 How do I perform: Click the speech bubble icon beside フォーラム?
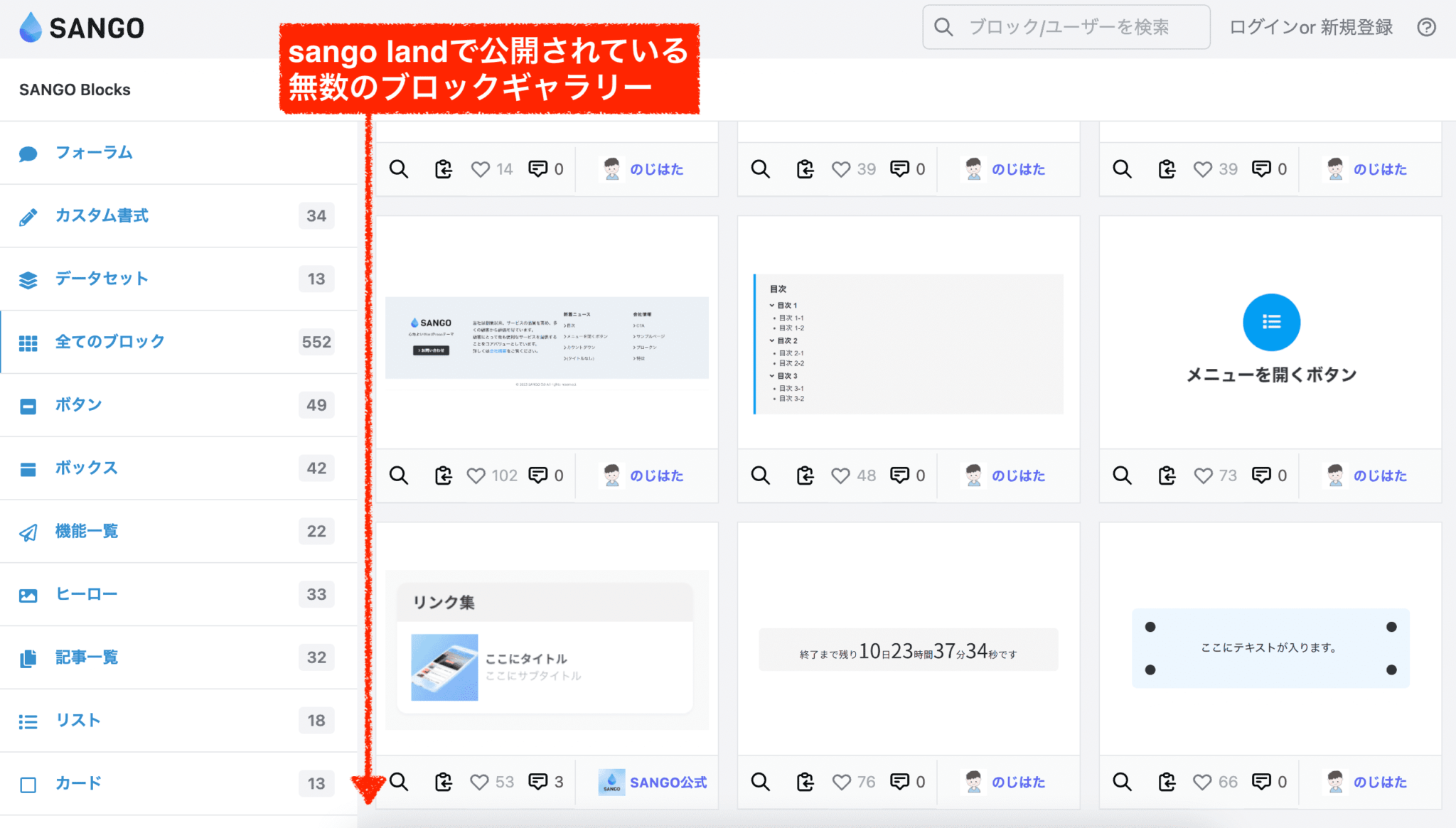[28, 153]
